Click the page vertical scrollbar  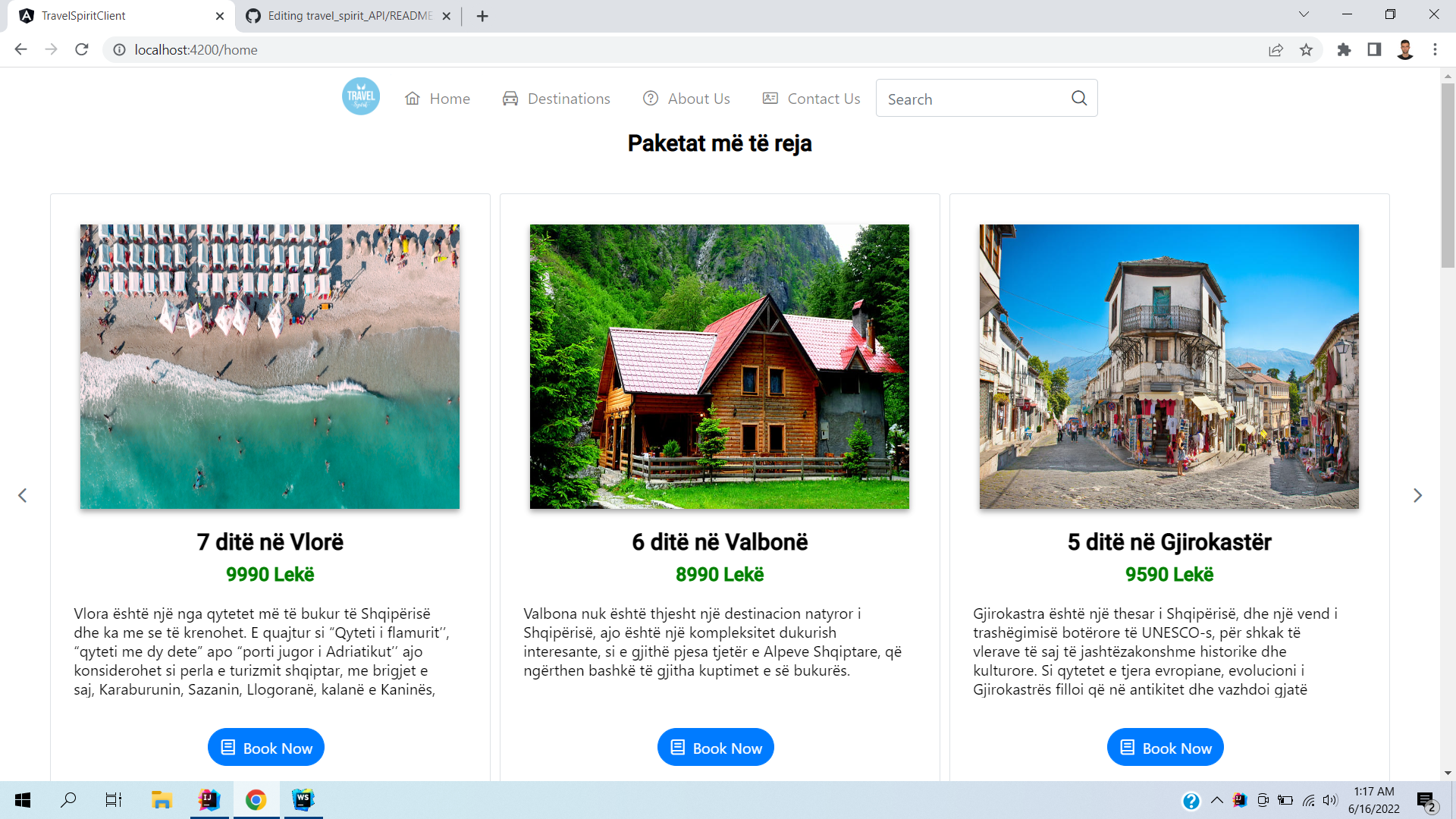1448,174
